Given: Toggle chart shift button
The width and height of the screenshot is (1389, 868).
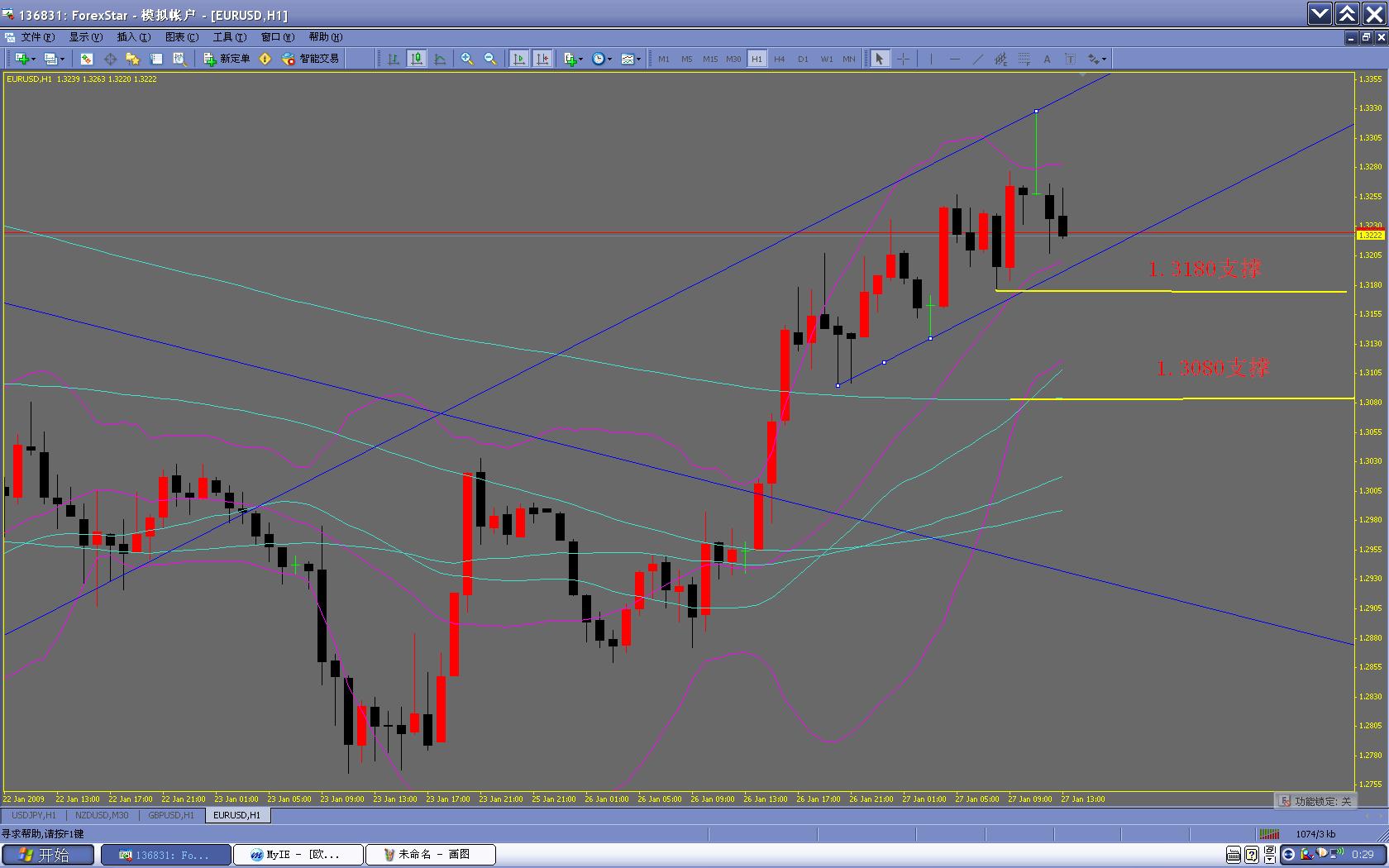Looking at the screenshot, I should (542, 59).
